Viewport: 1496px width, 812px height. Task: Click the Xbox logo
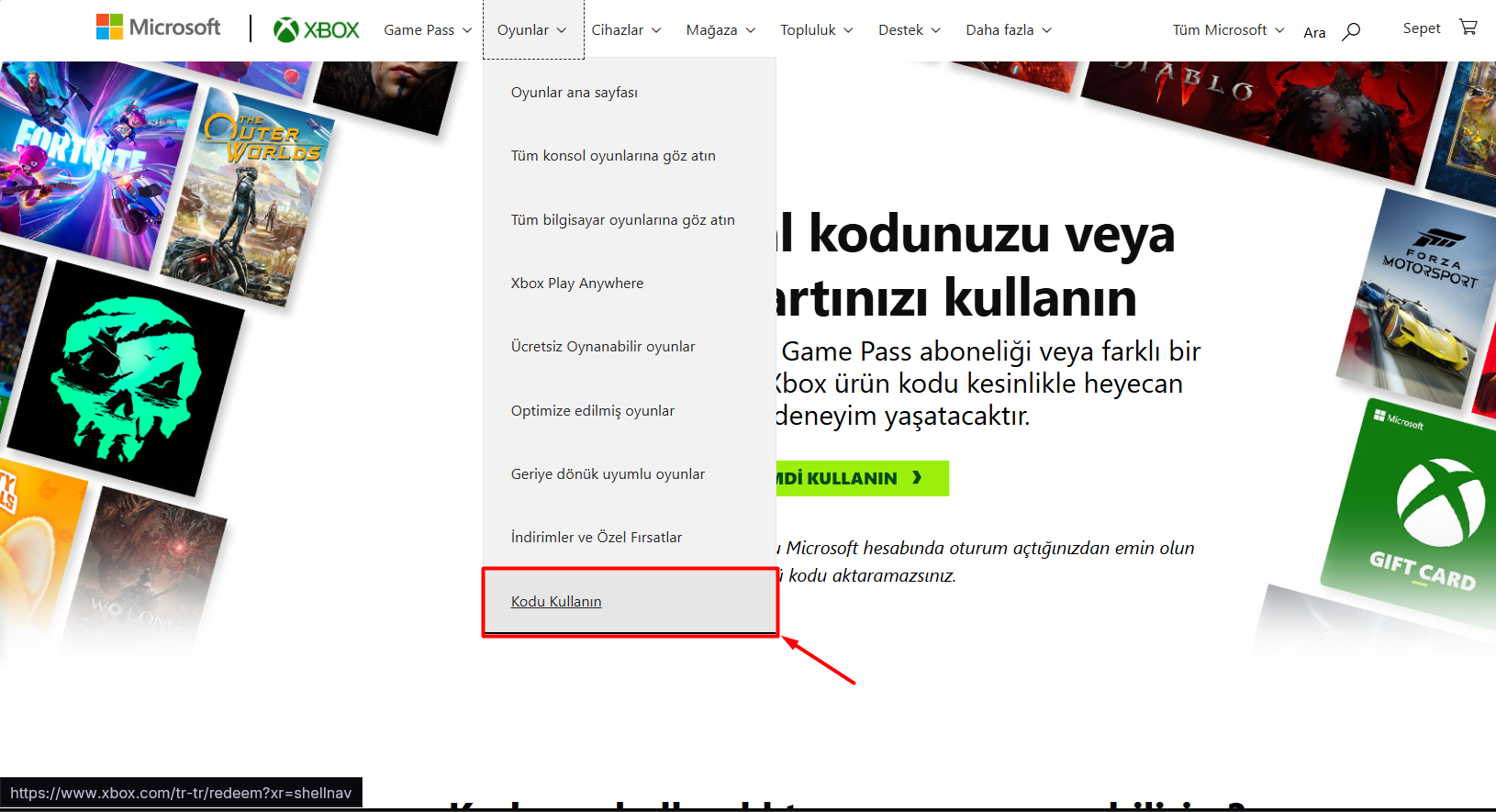[x=317, y=30]
